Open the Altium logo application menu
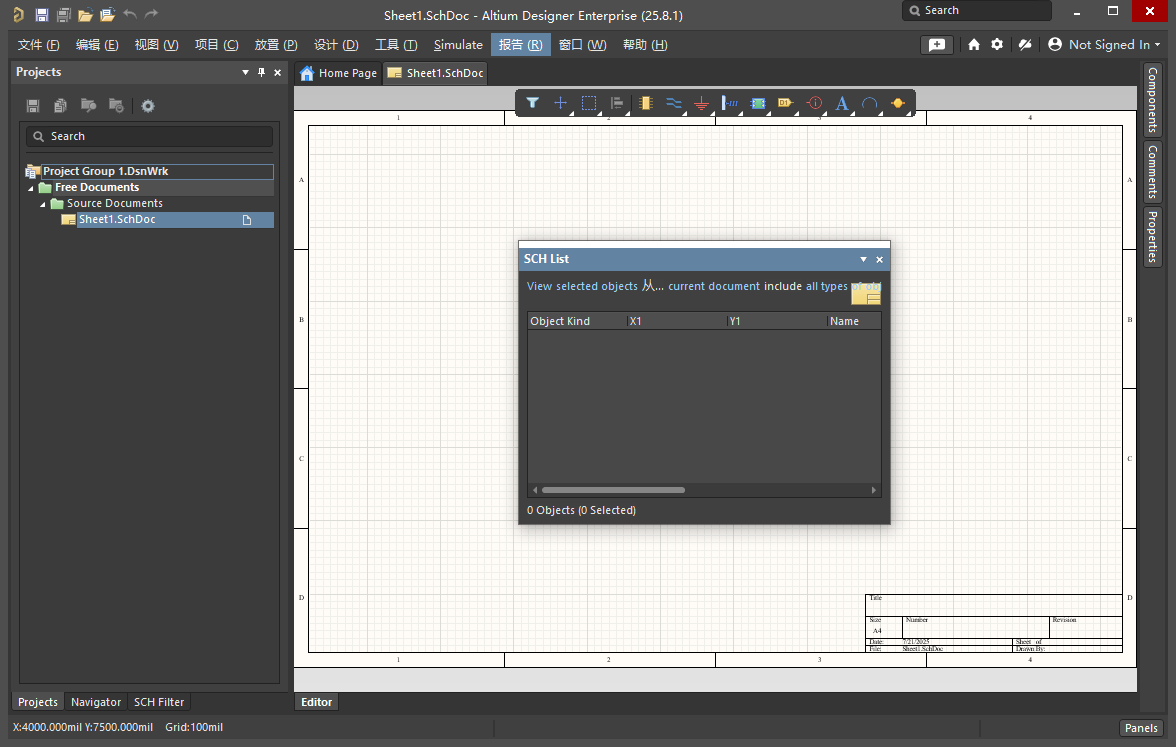 point(19,14)
